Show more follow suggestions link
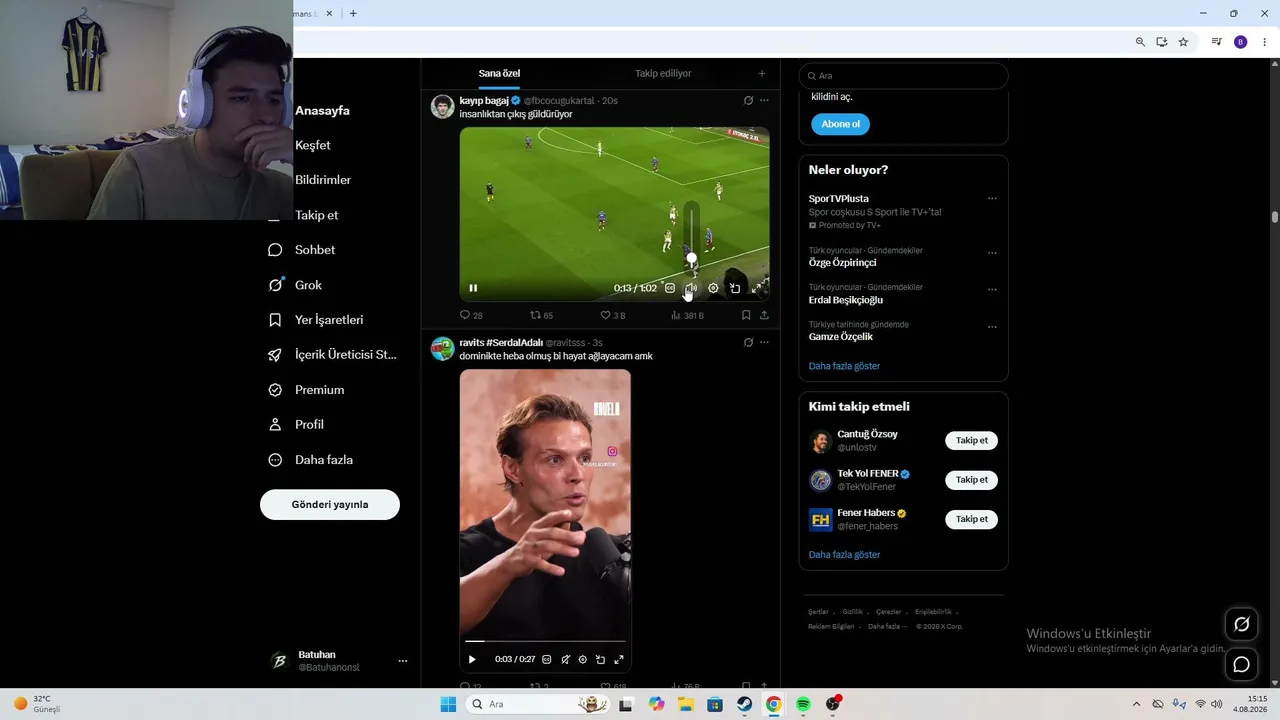The image size is (1280, 720). (x=845, y=555)
